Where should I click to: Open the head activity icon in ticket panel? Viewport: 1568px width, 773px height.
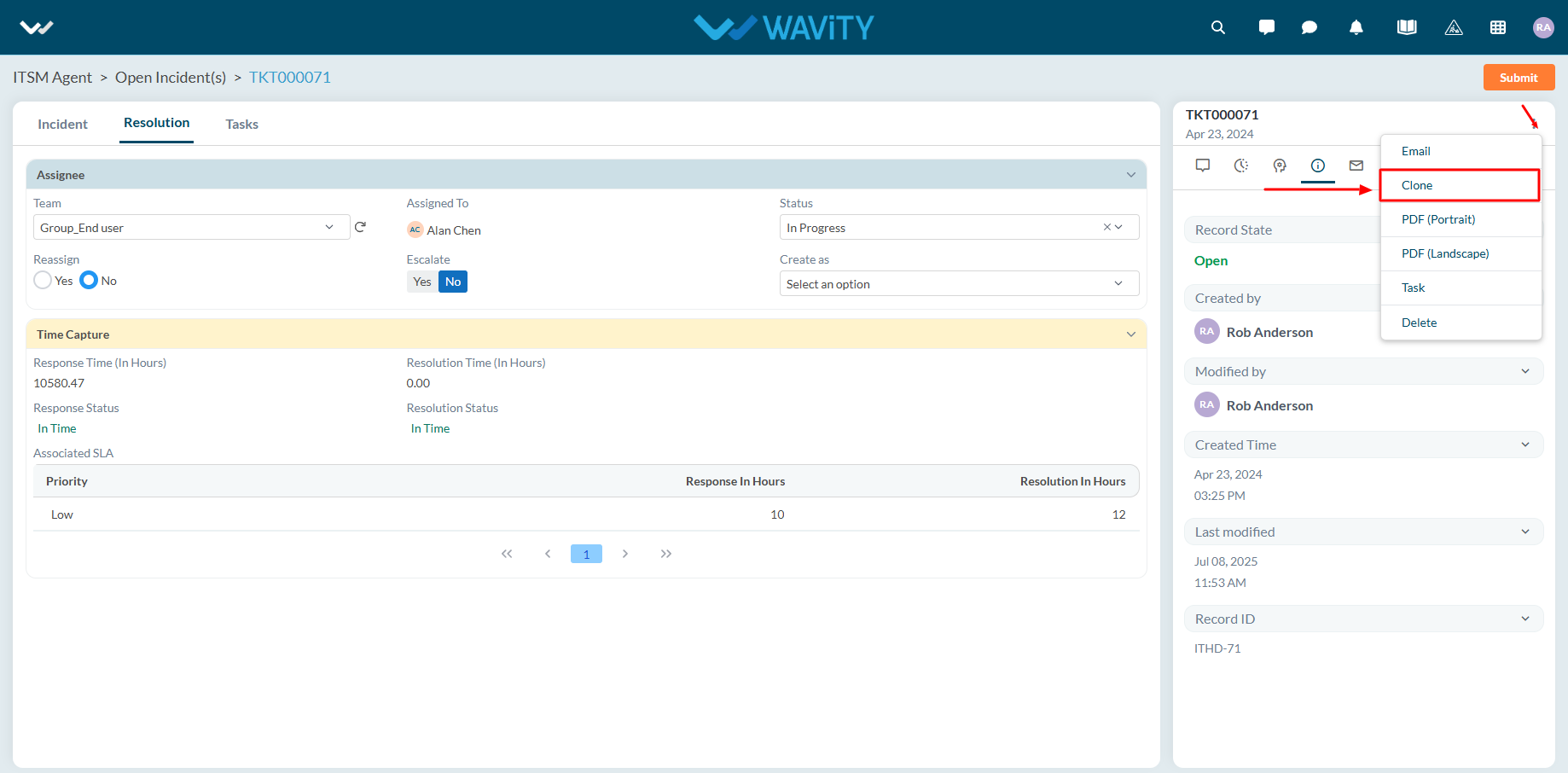[1280, 166]
